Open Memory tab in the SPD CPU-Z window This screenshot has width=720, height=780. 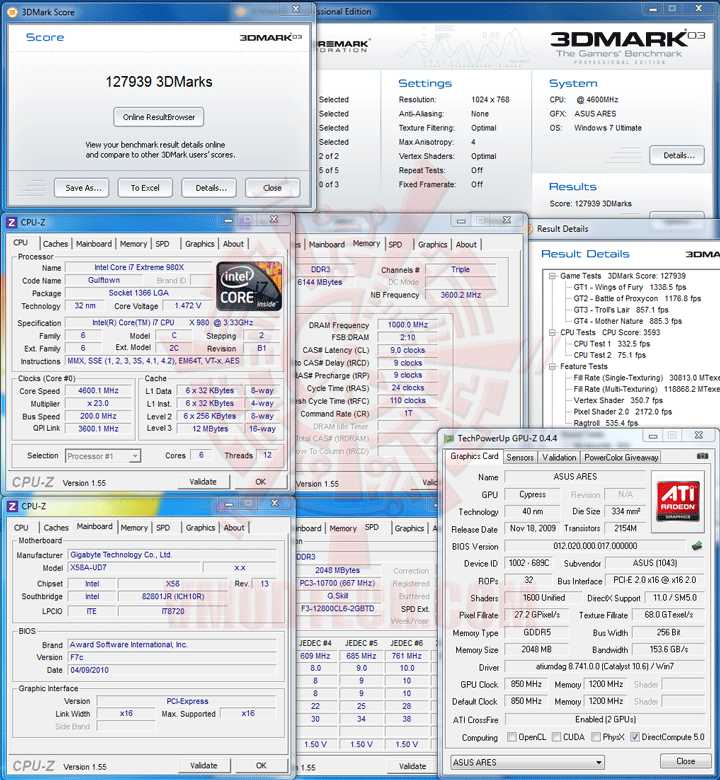coord(343,528)
